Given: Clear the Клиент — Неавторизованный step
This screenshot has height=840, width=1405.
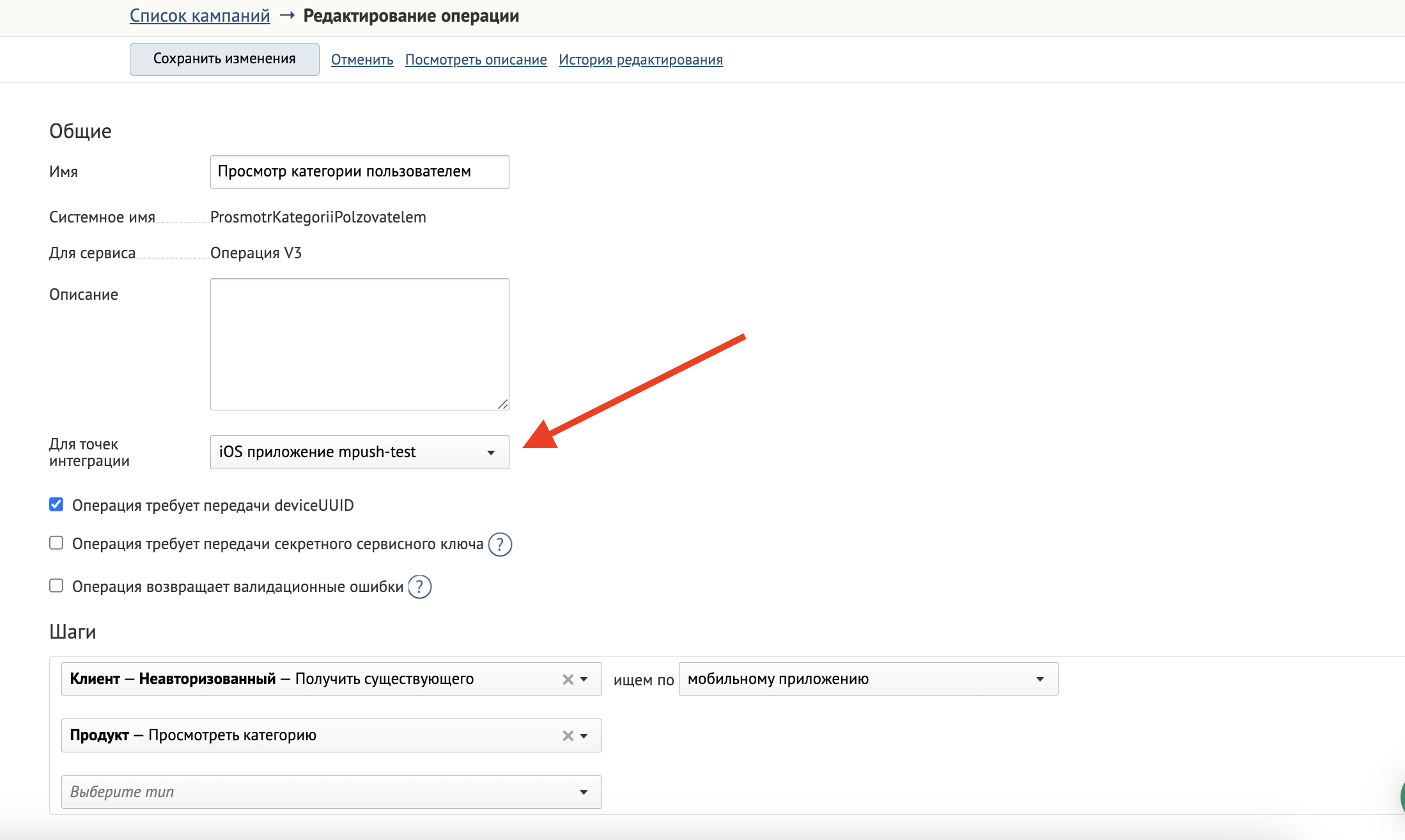Looking at the screenshot, I should 568,680.
